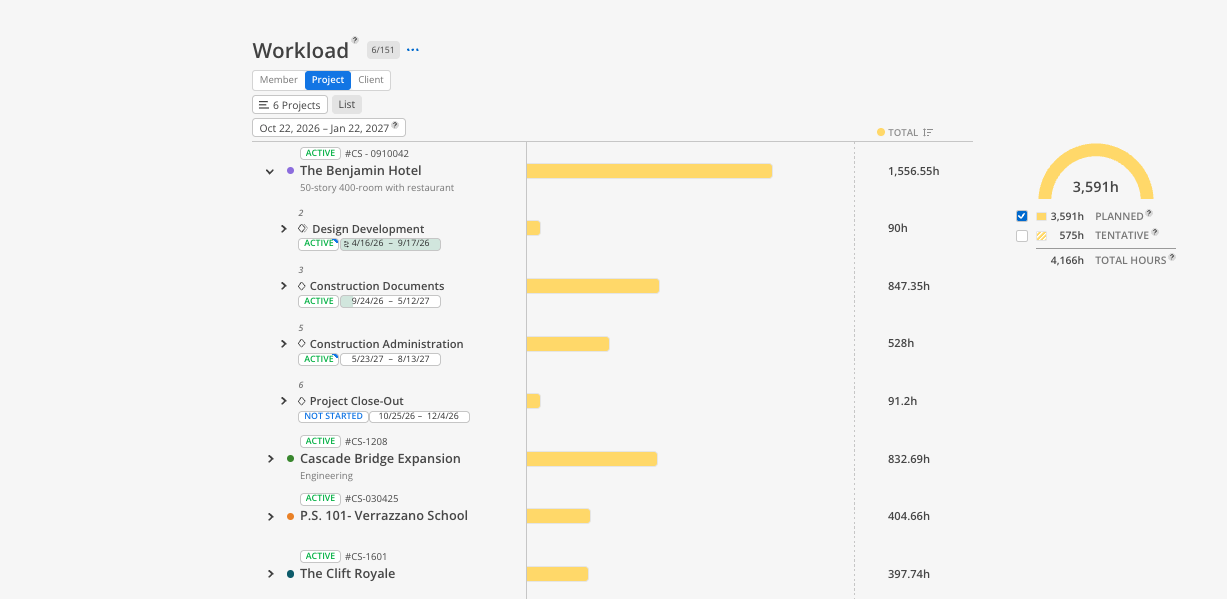Switch to the Member tab
The image size is (1227, 599).
(x=279, y=80)
